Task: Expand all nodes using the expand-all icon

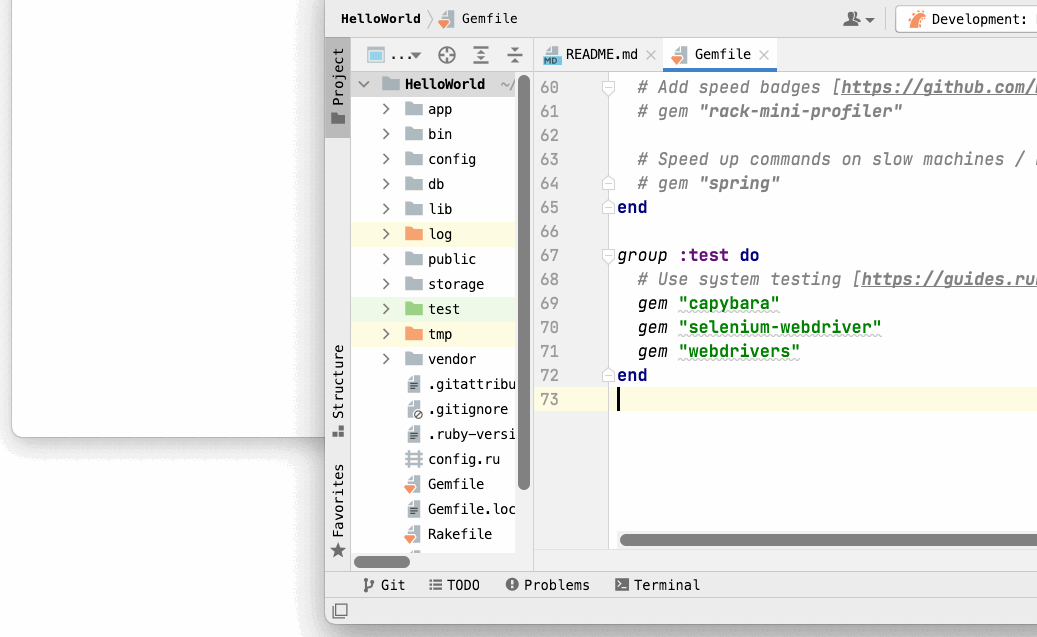Action: [x=480, y=54]
